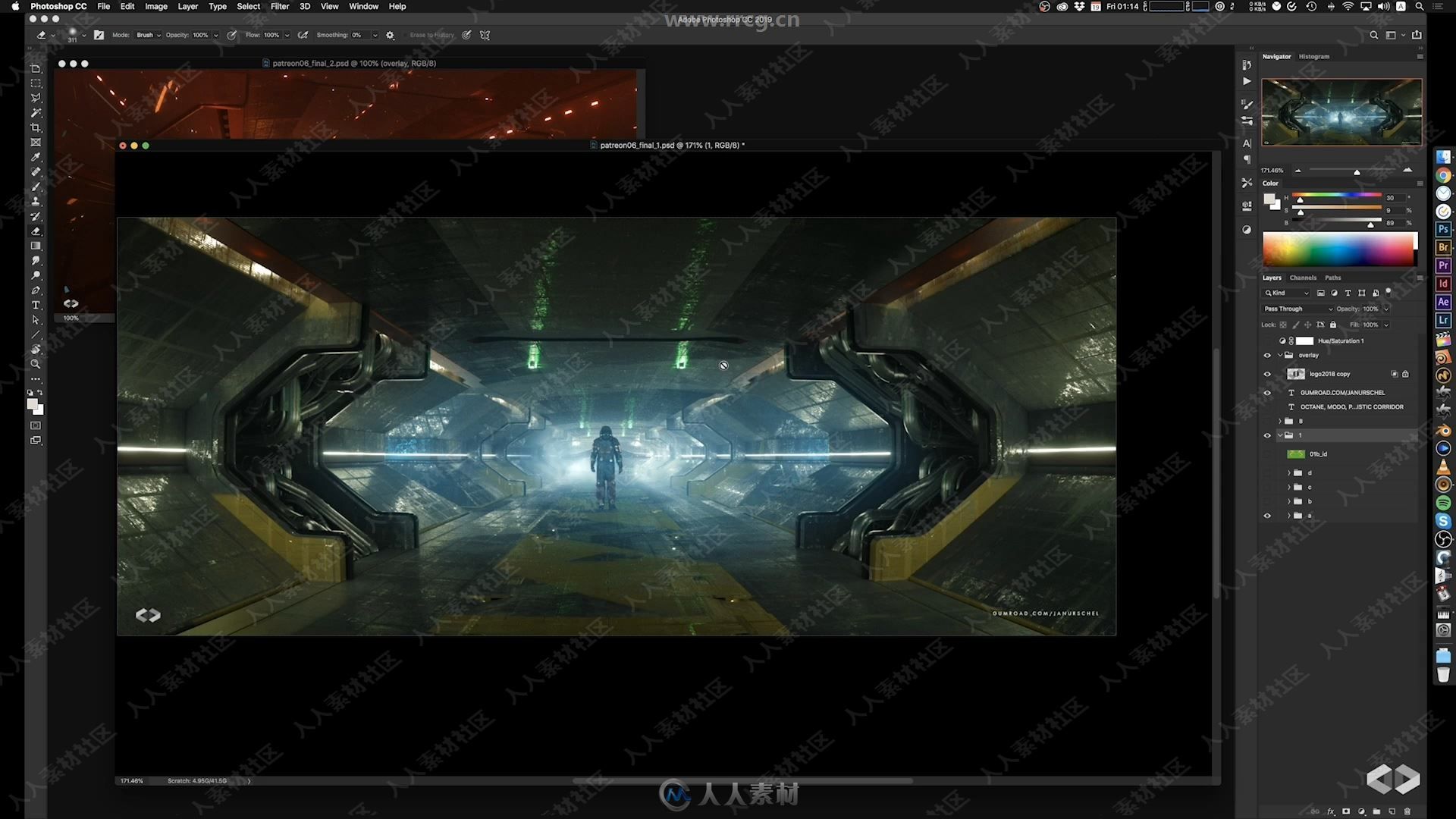Hide the group a layer
The width and height of the screenshot is (1456, 819).
coord(1267,516)
